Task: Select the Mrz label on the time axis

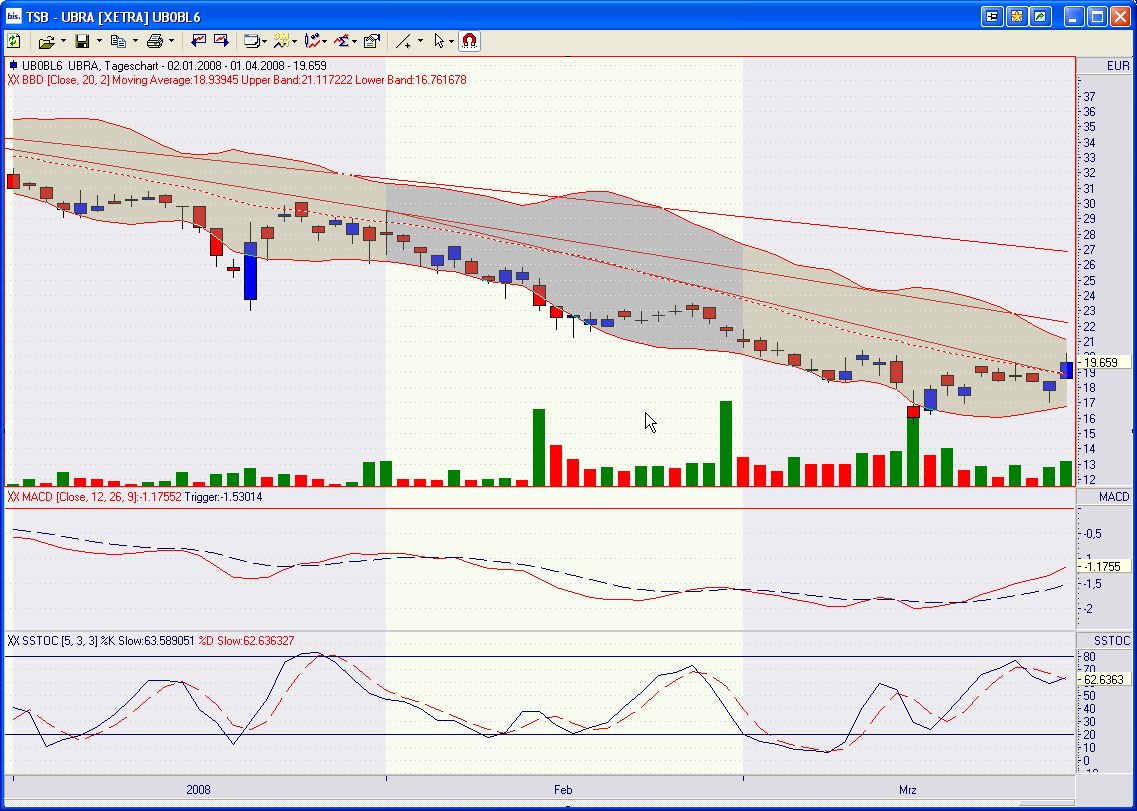Action: [907, 789]
